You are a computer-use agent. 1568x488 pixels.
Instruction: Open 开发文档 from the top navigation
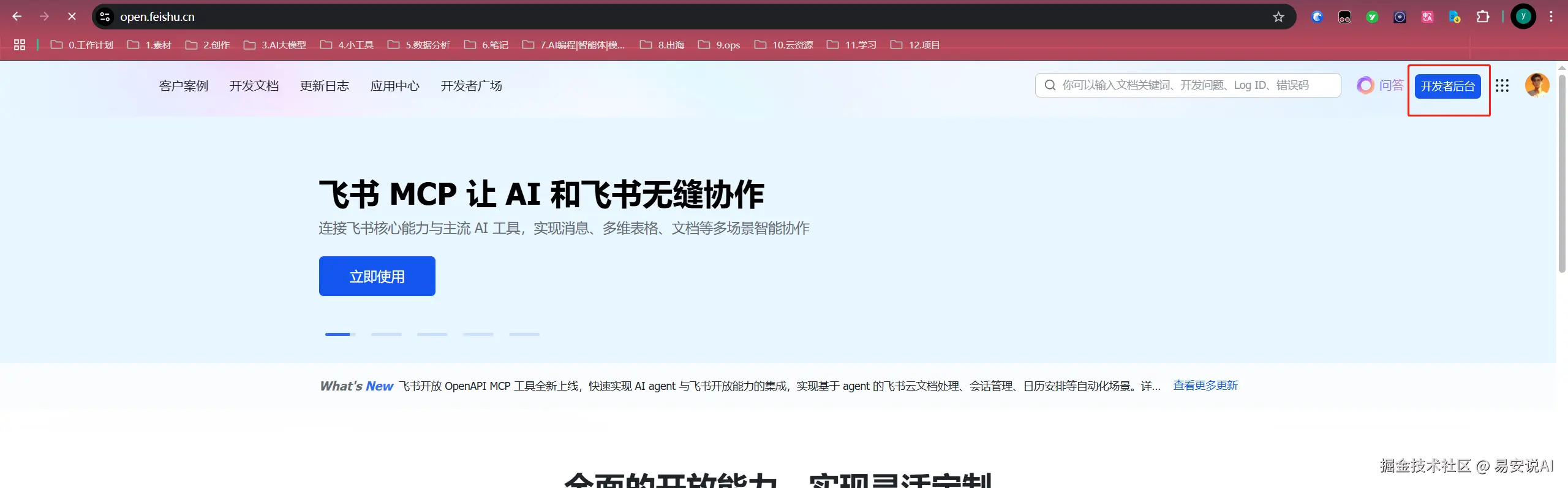(x=254, y=86)
